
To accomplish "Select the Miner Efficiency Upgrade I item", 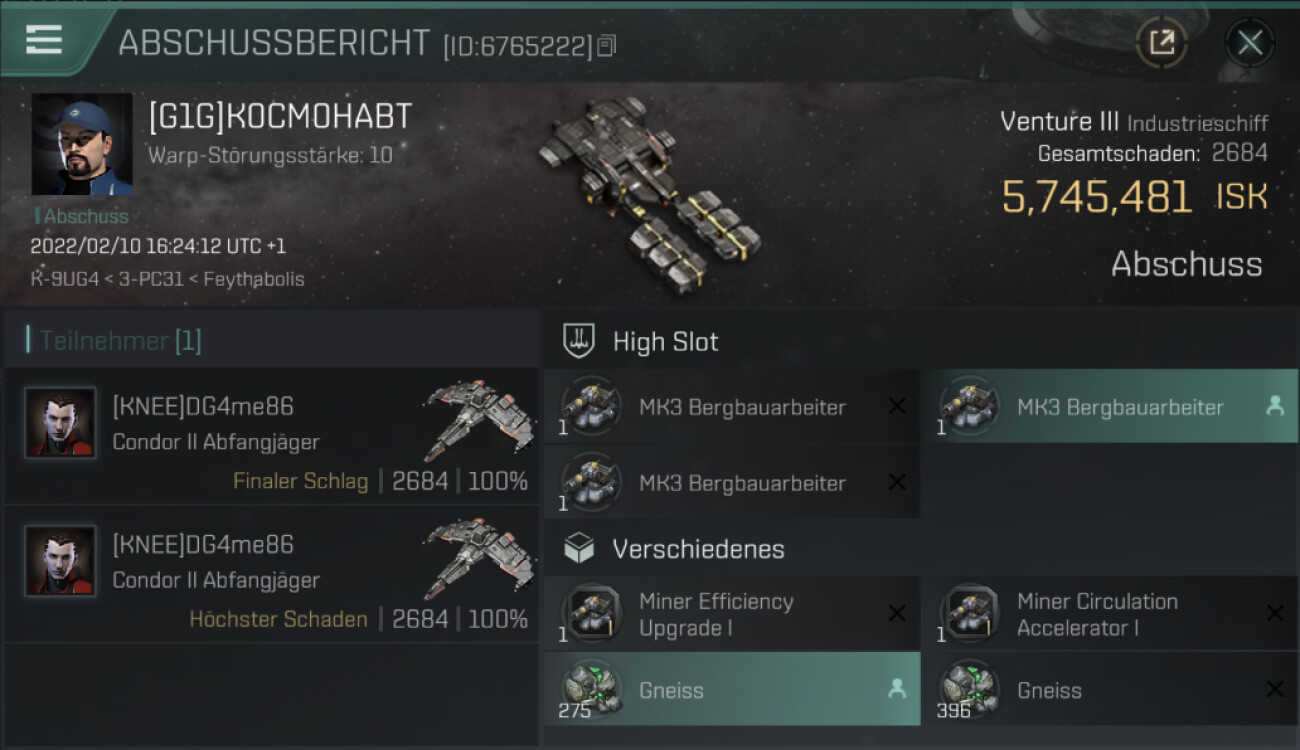I will point(732,614).
